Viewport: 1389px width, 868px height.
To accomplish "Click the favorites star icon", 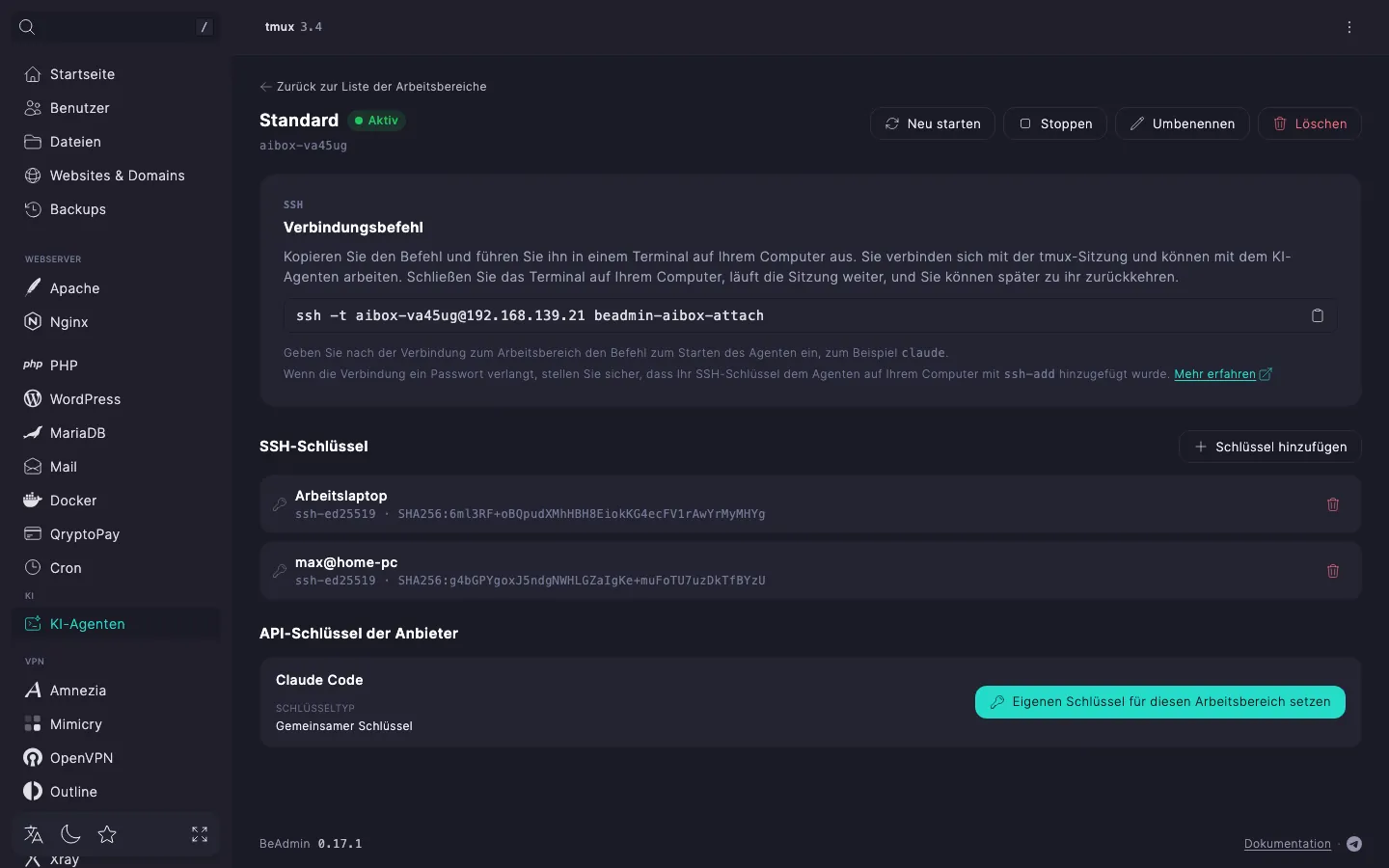I will pos(107,834).
